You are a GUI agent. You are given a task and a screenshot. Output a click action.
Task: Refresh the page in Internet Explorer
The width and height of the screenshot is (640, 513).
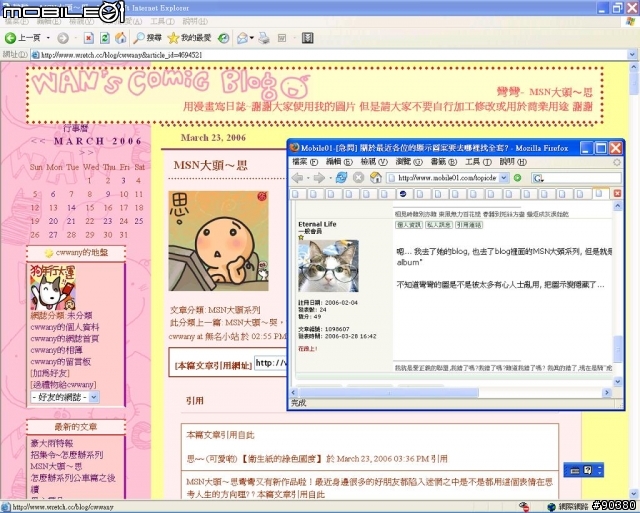(x=105, y=38)
